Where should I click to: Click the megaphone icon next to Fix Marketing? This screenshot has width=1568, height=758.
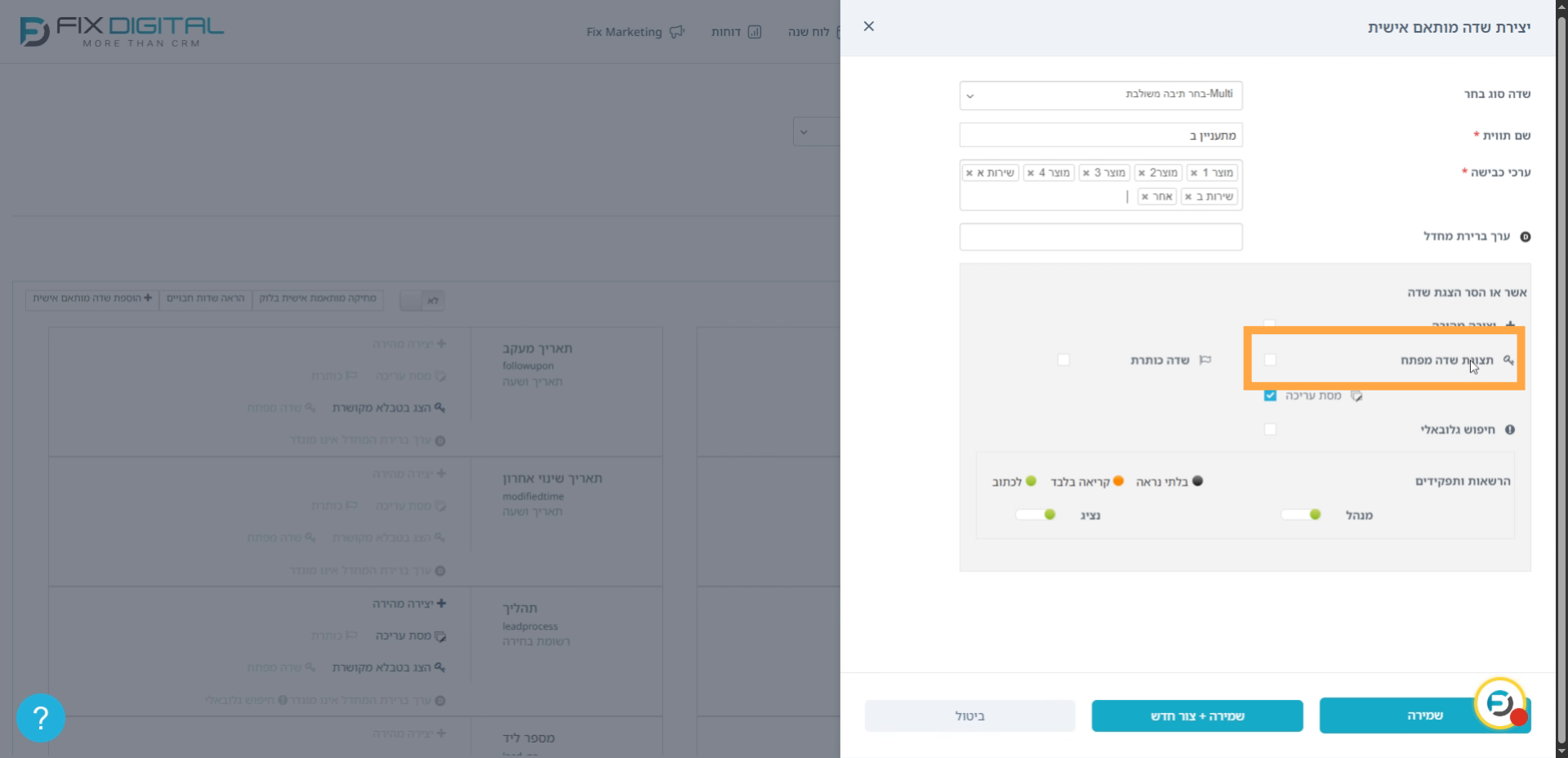click(x=677, y=32)
